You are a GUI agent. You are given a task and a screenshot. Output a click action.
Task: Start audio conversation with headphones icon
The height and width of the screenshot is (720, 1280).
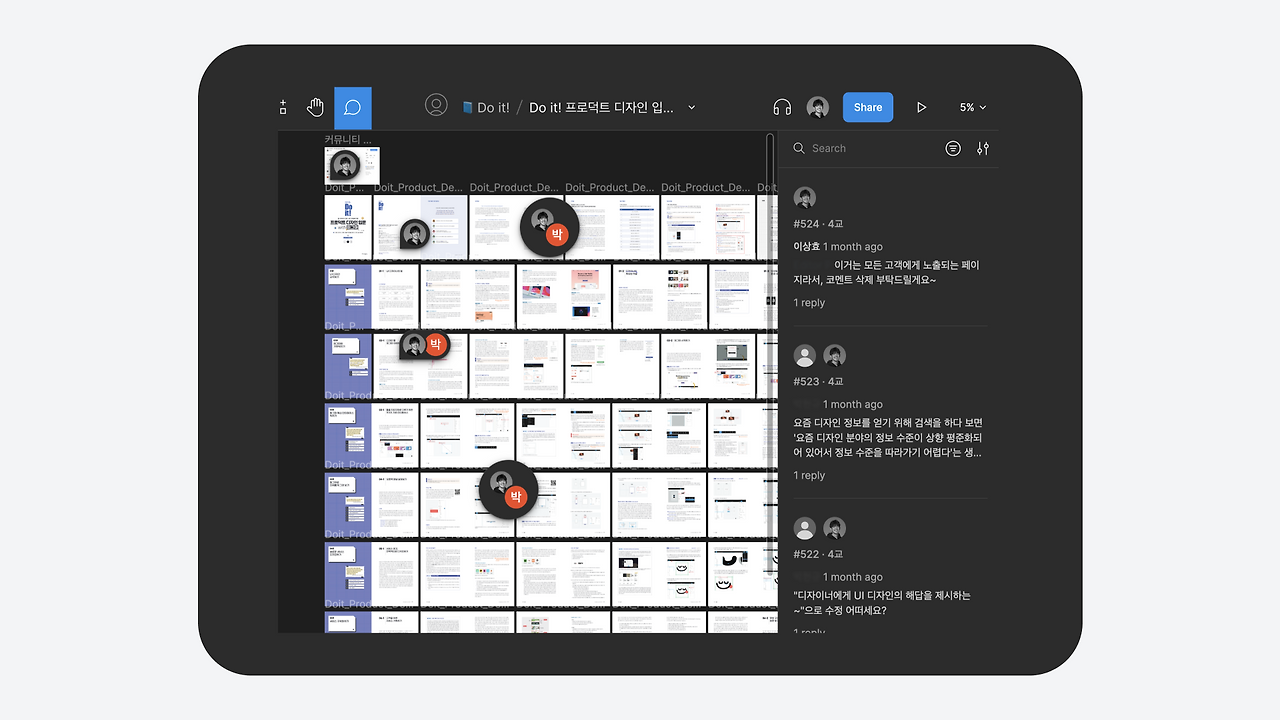(782, 108)
